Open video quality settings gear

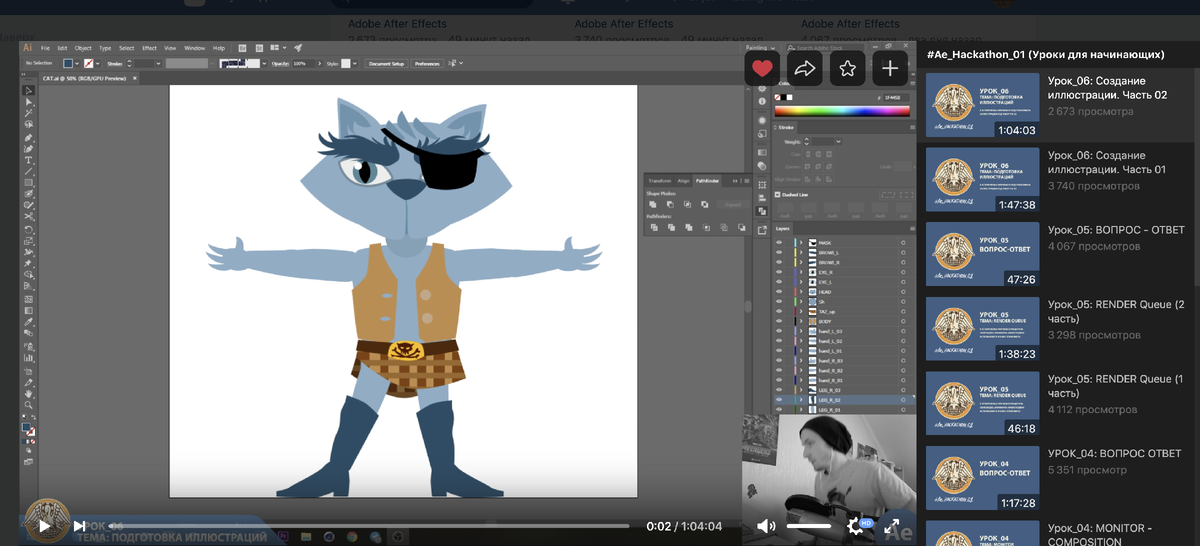[x=856, y=525]
